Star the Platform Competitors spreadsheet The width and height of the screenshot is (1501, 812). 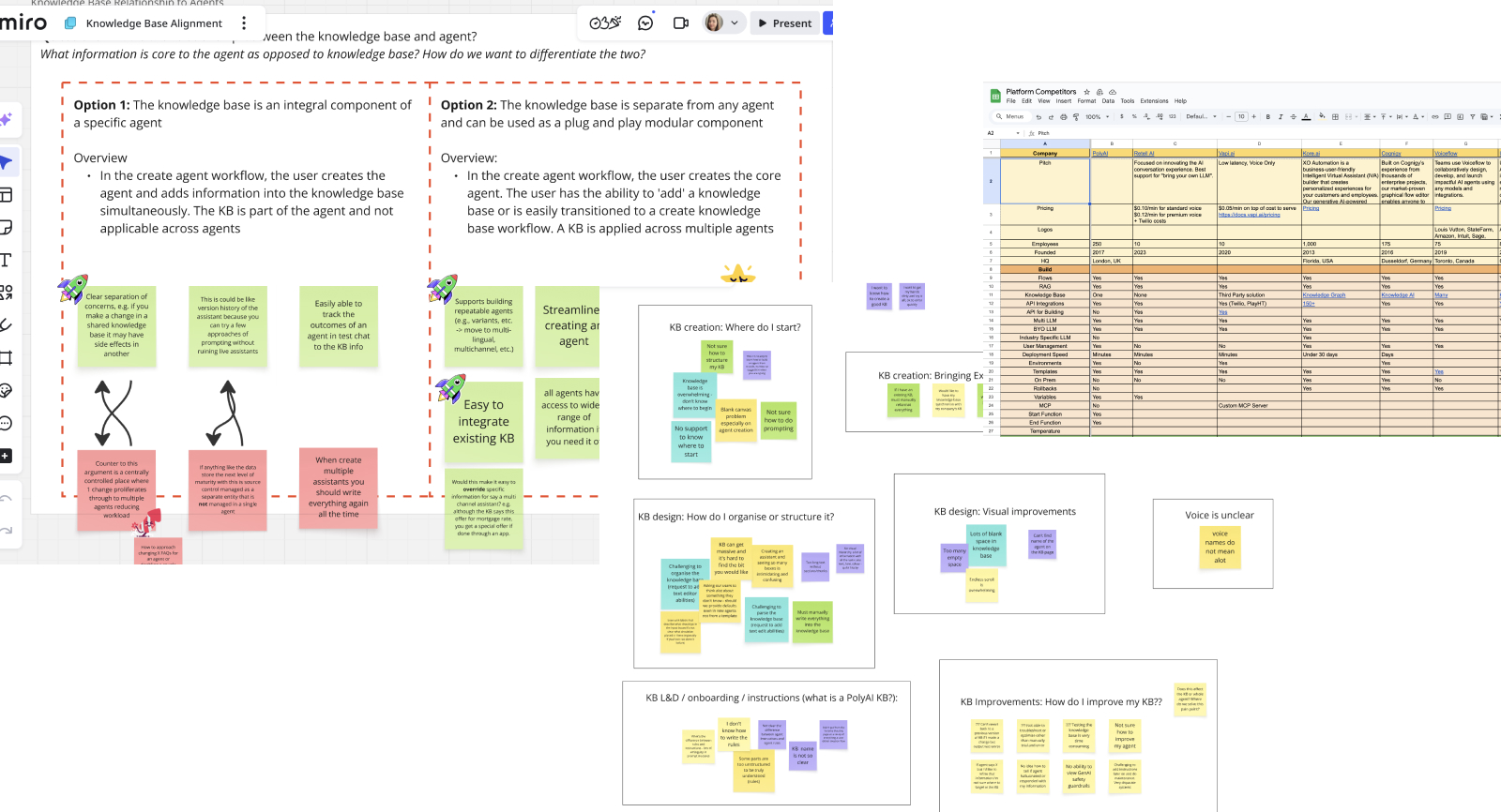[1086, 92]
